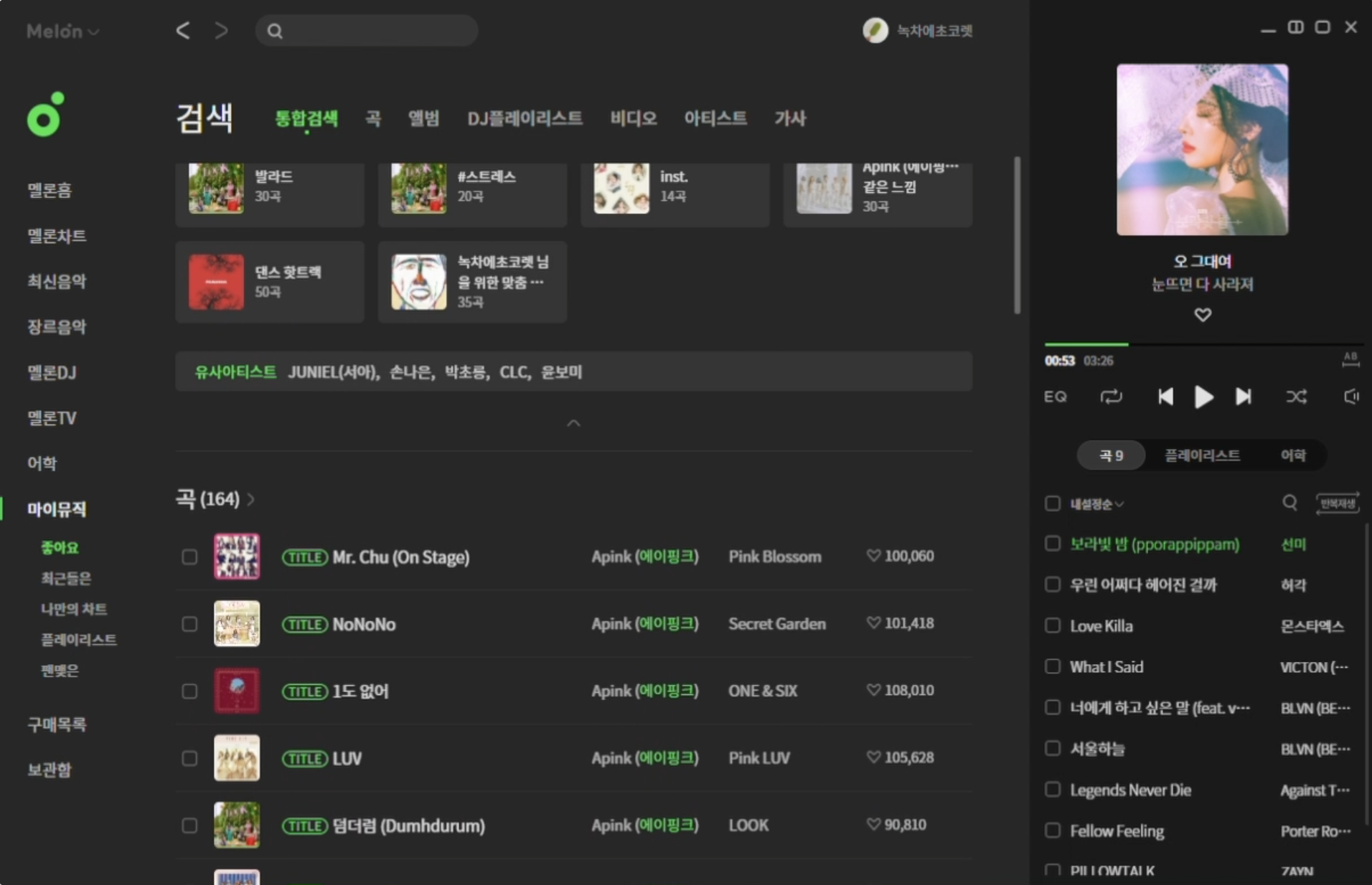Open album art of NoNoNo song

click(237, 624)
